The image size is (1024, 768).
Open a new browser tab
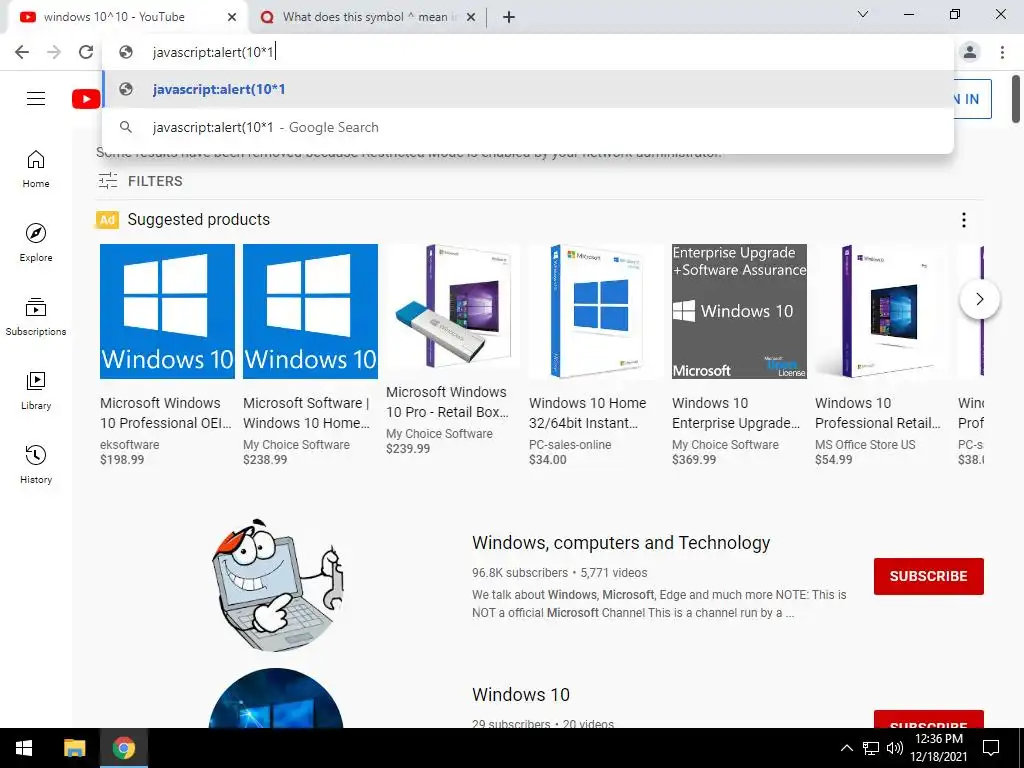(x=509, y=17)
